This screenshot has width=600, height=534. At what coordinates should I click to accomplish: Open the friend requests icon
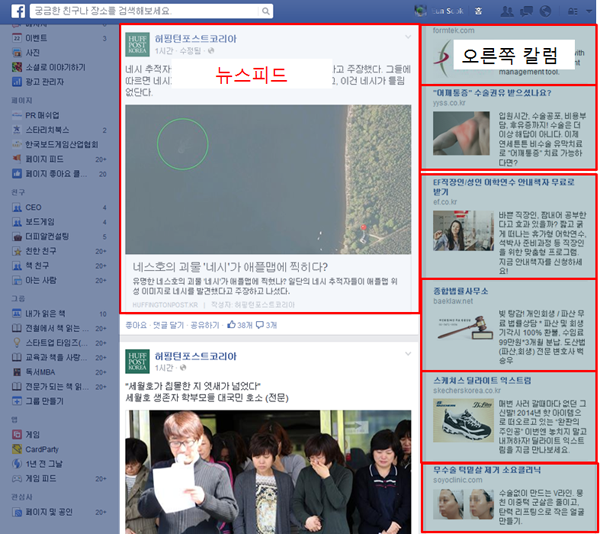pyautogui.click(x=507, y=11)
